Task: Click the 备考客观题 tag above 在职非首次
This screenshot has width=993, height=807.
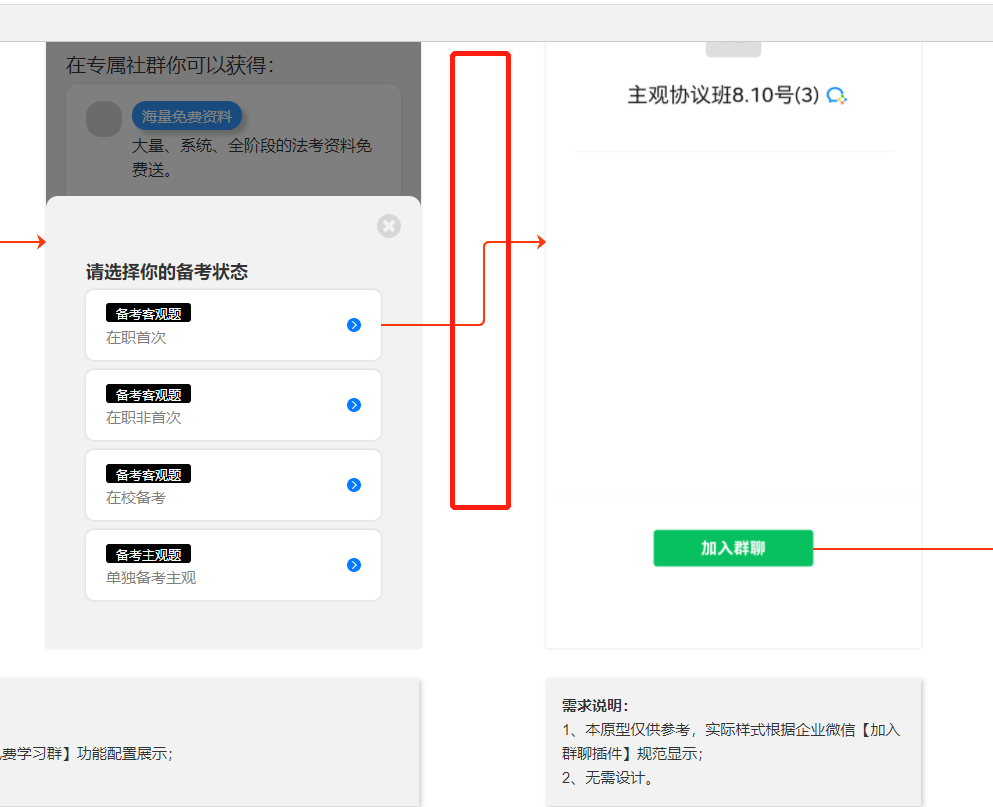Action: point(148,394)
